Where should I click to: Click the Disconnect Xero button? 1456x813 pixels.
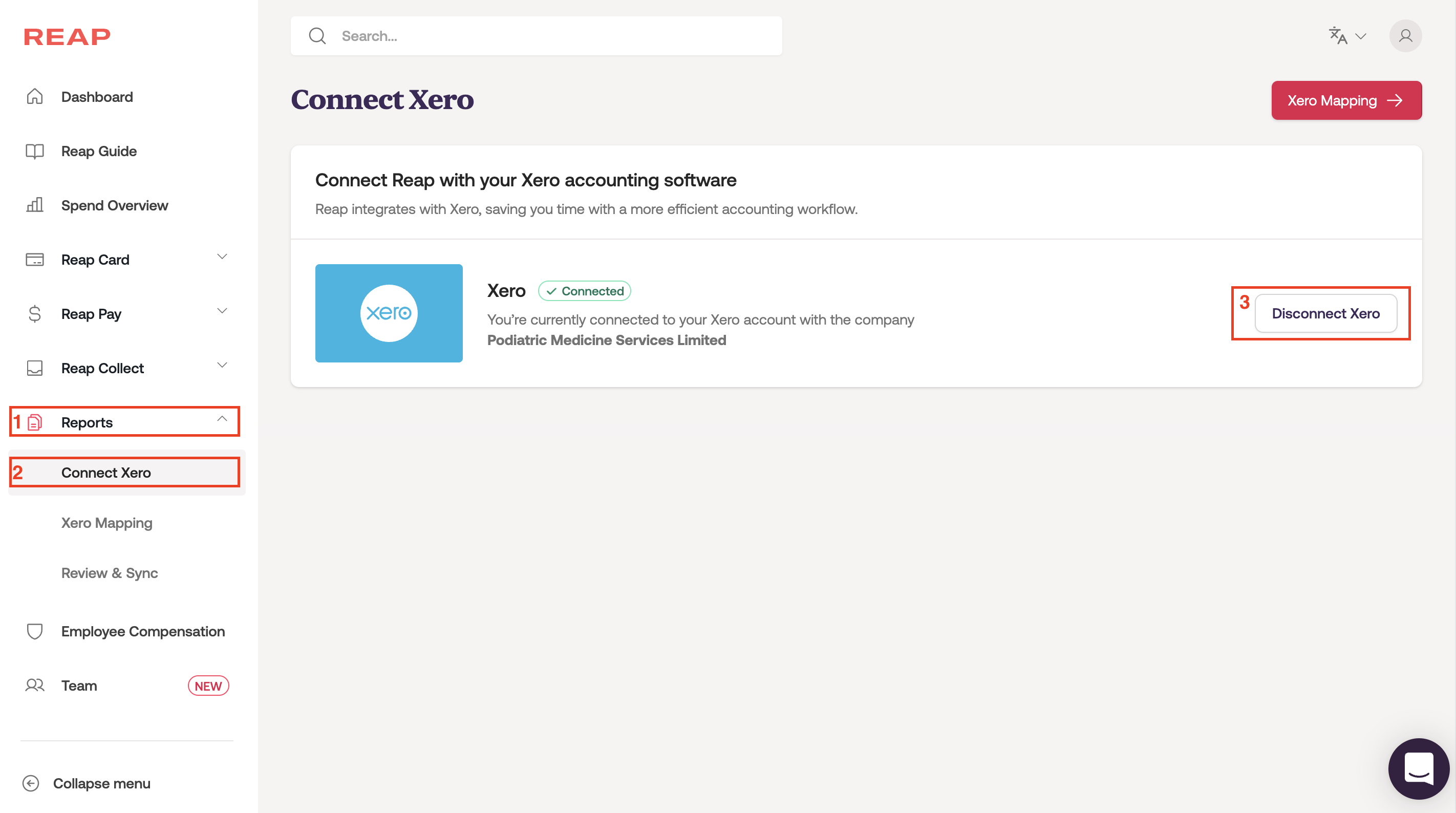[x=1325, y=313]
